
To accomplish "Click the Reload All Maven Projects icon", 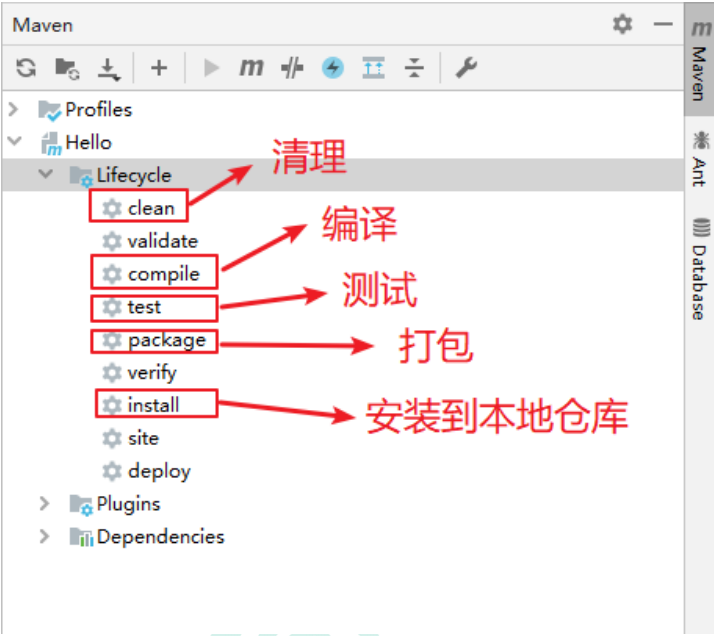I will [26, 68].
